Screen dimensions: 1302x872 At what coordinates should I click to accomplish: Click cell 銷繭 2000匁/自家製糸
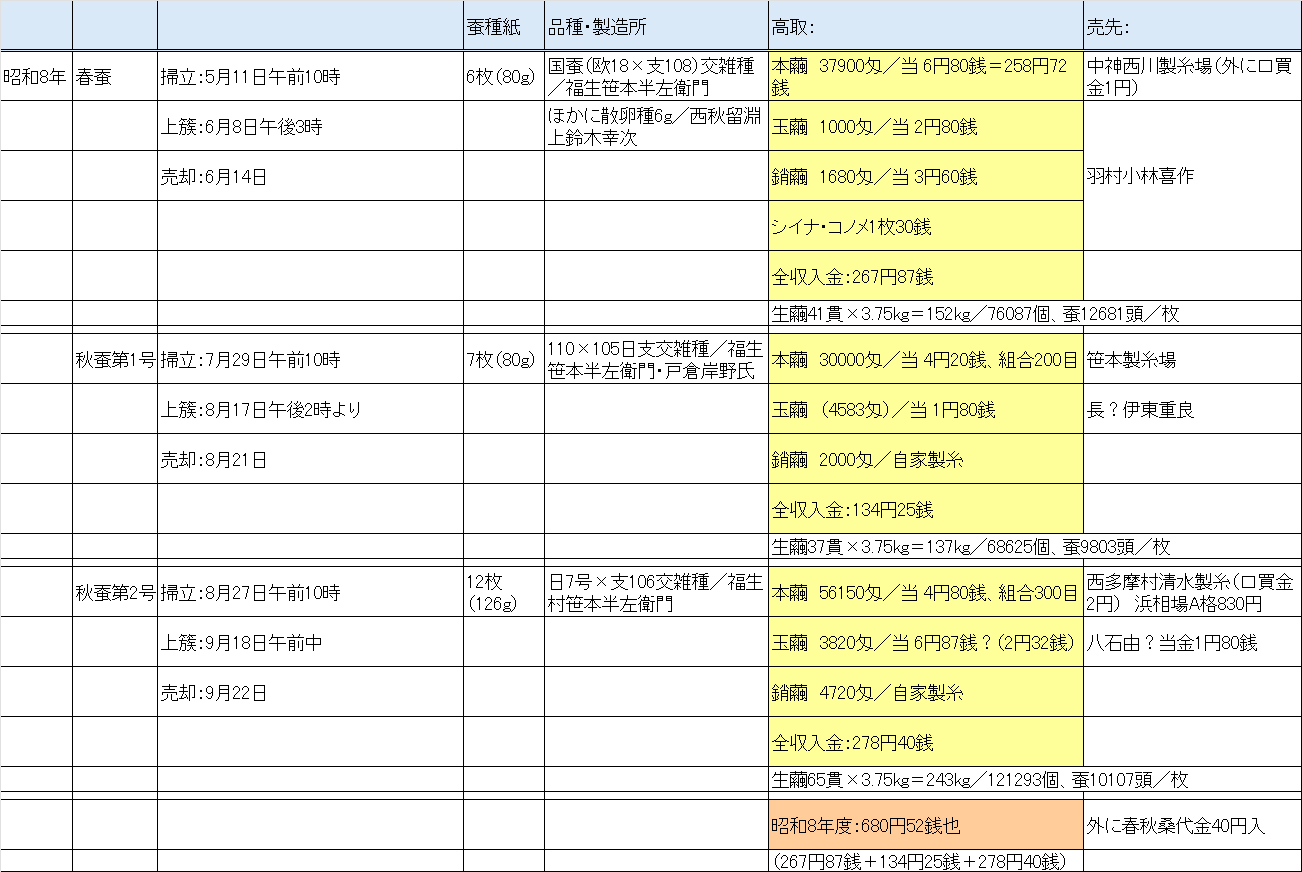[926, 459]
